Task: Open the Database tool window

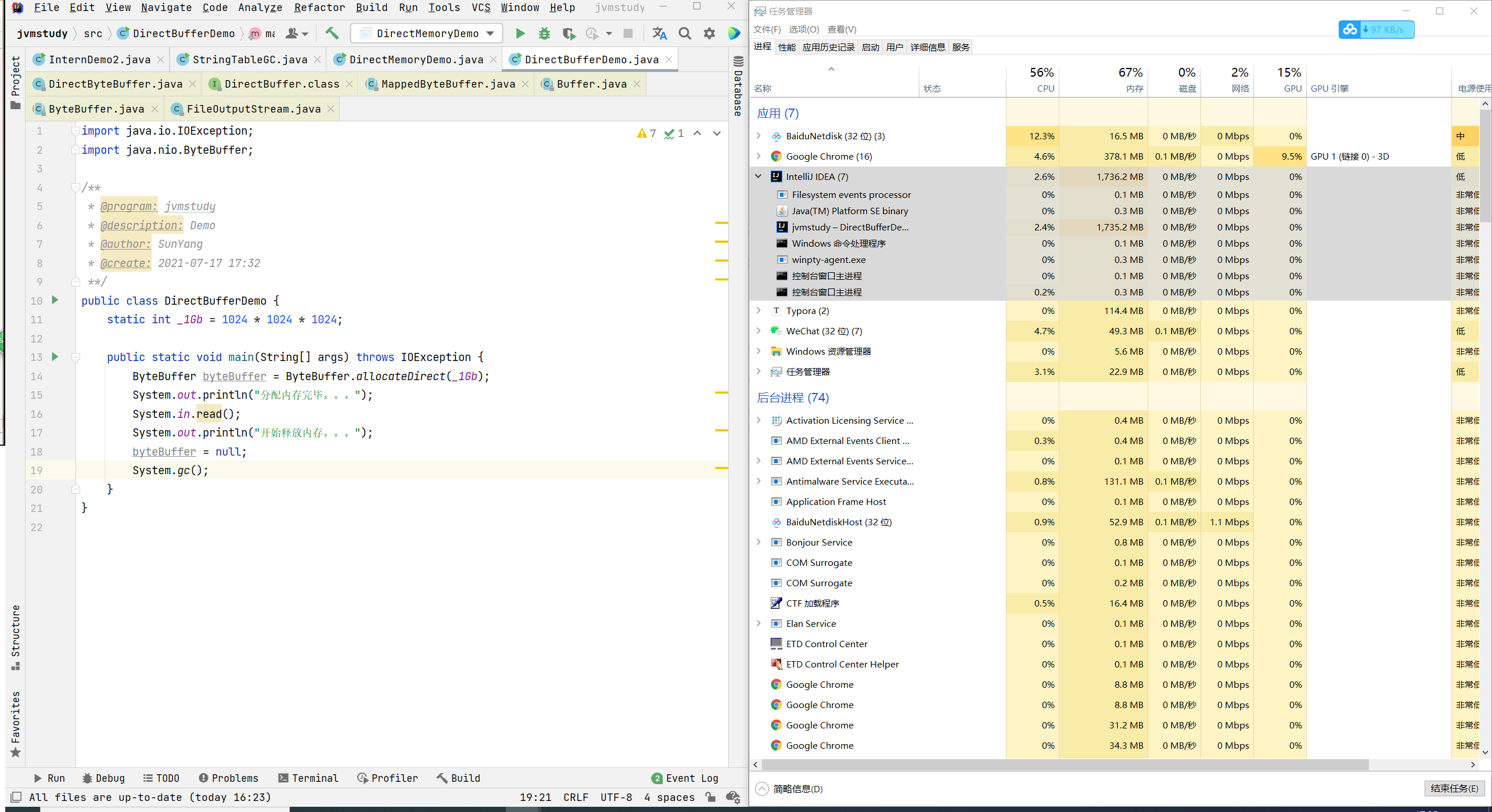Action: 738,86
